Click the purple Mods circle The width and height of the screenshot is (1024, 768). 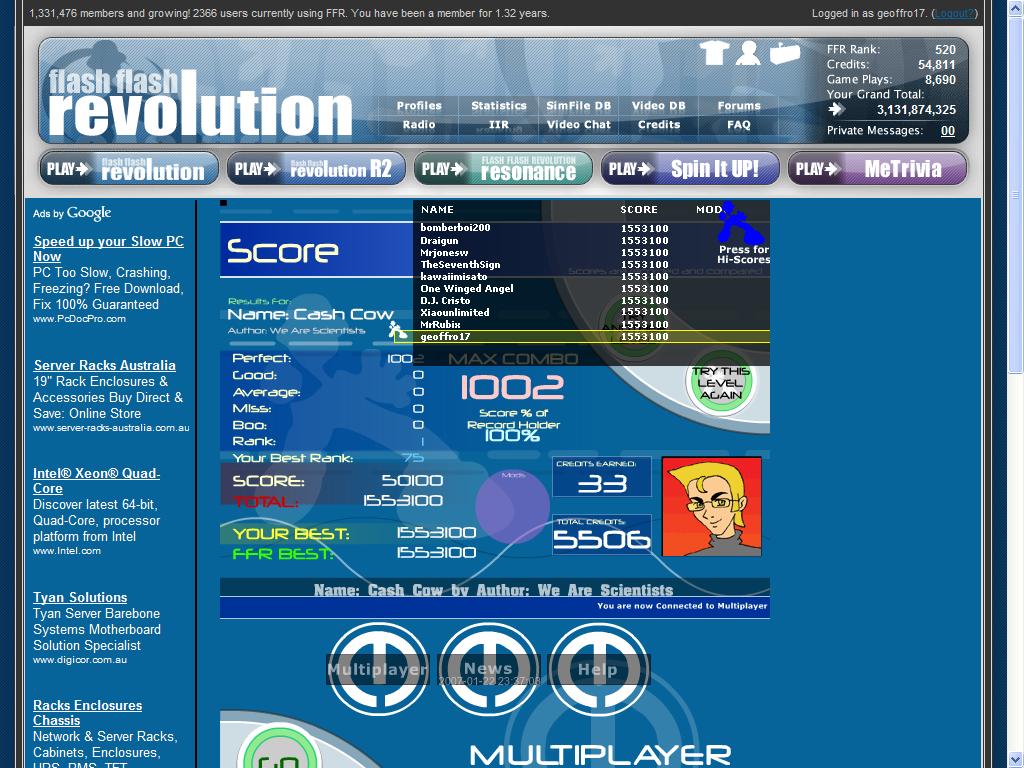(x=512, y=506)
